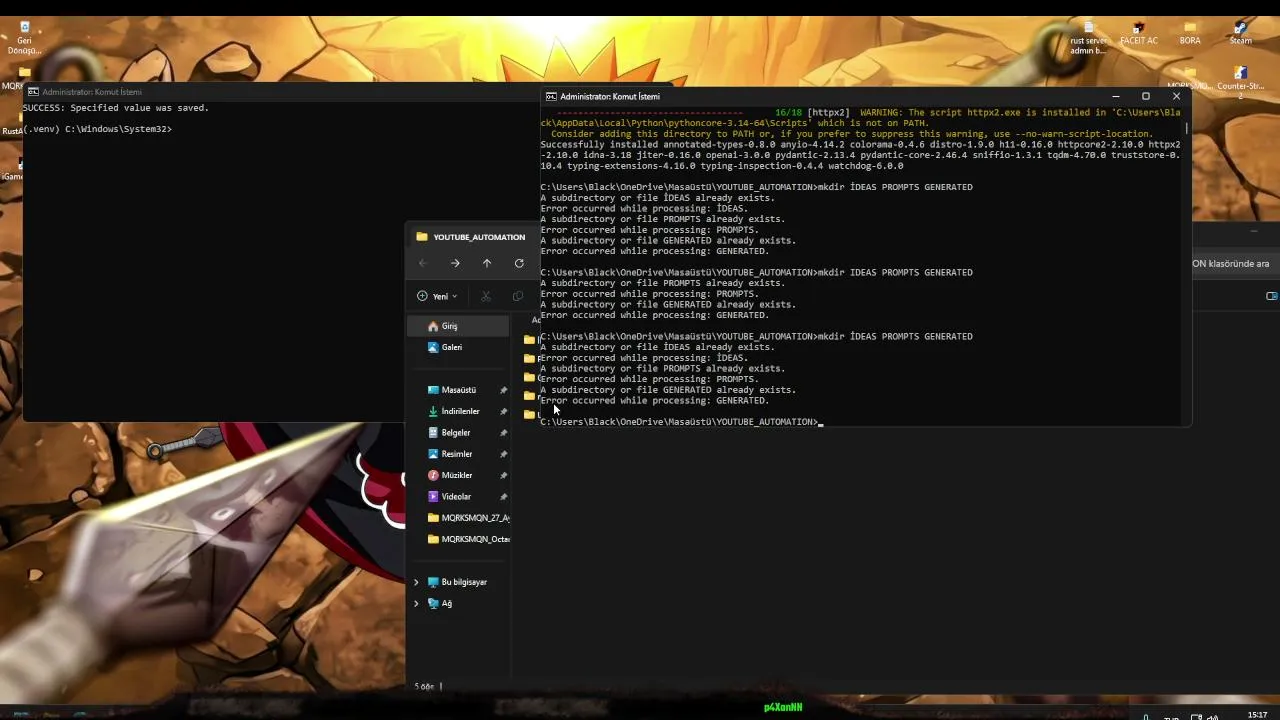Click the '5 öğe' status bar text
The image size is (1280, 720).
tap(425, 686)
